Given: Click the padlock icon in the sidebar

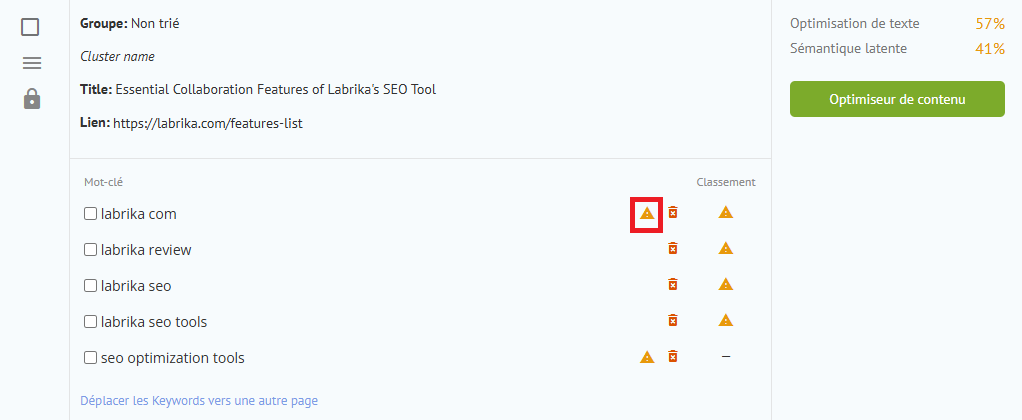Looking at the screenshot, I should coord(31,98).
